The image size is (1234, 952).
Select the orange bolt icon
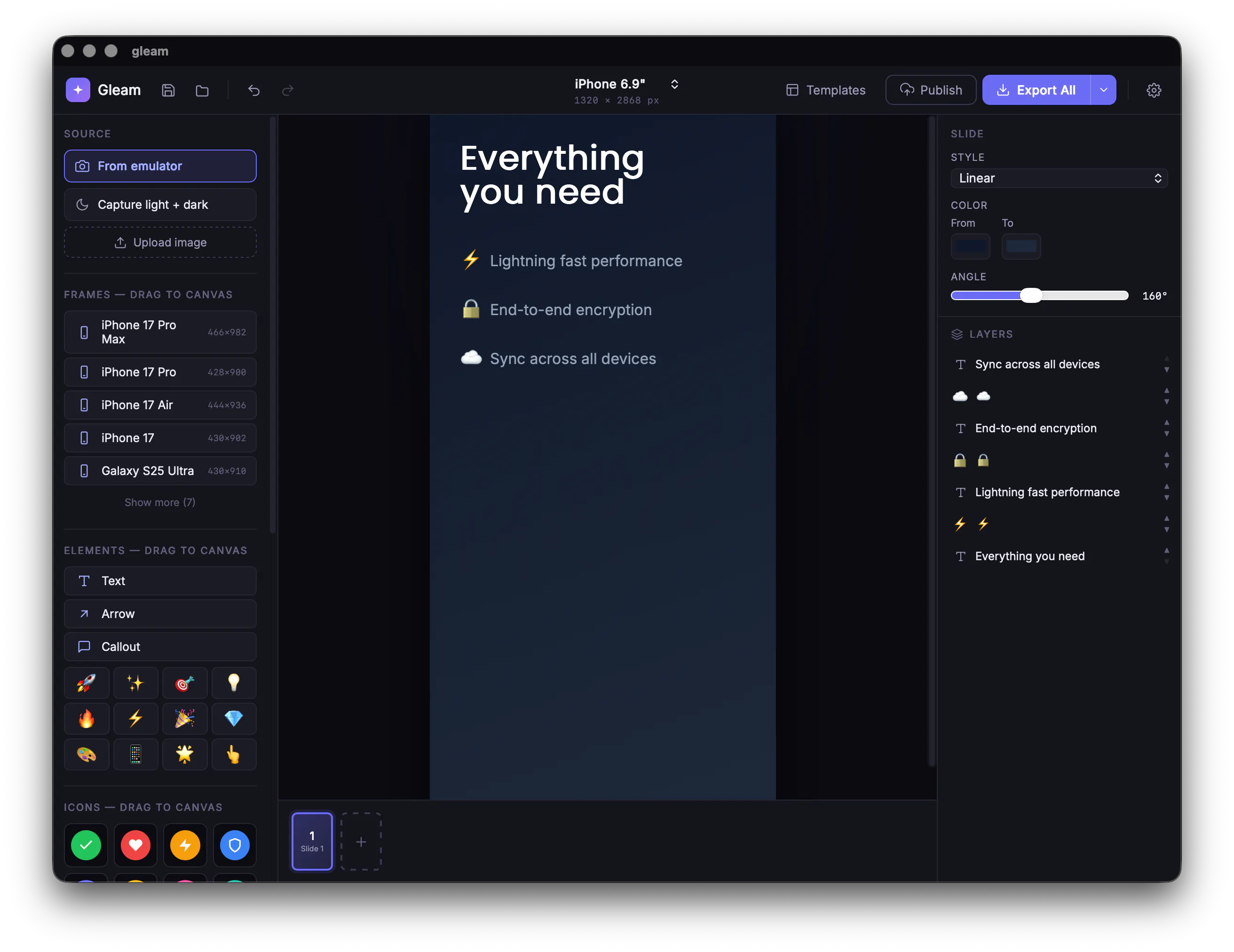click(x=185, y=845)
